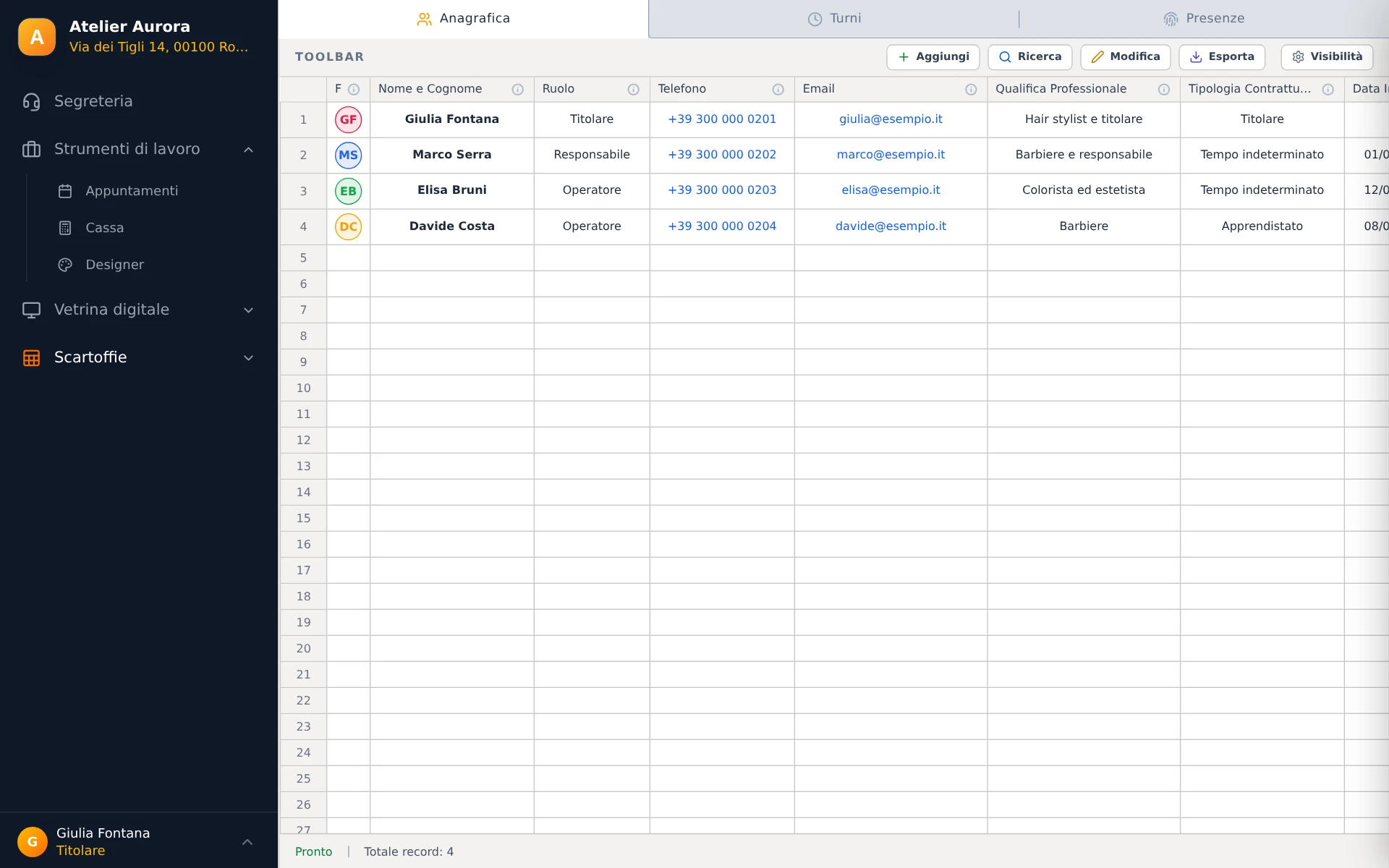Click the DC avatar badge
Image resolution: width=1389 pixels, height=868 pixels.
tap(349, 227)
